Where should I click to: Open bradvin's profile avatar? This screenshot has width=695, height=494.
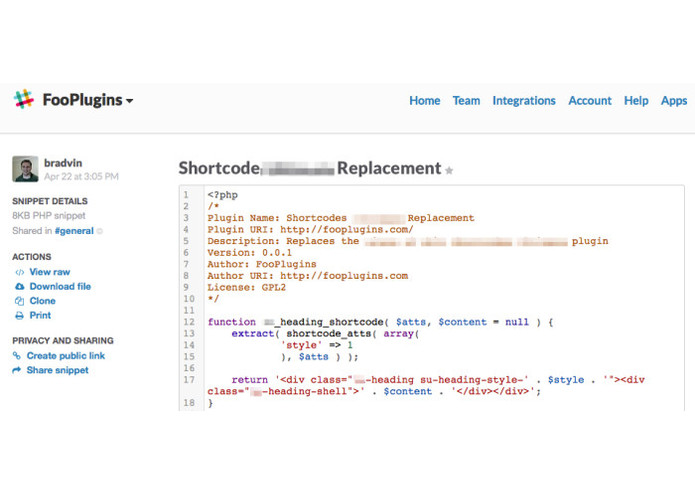click(x=25, y=169)
